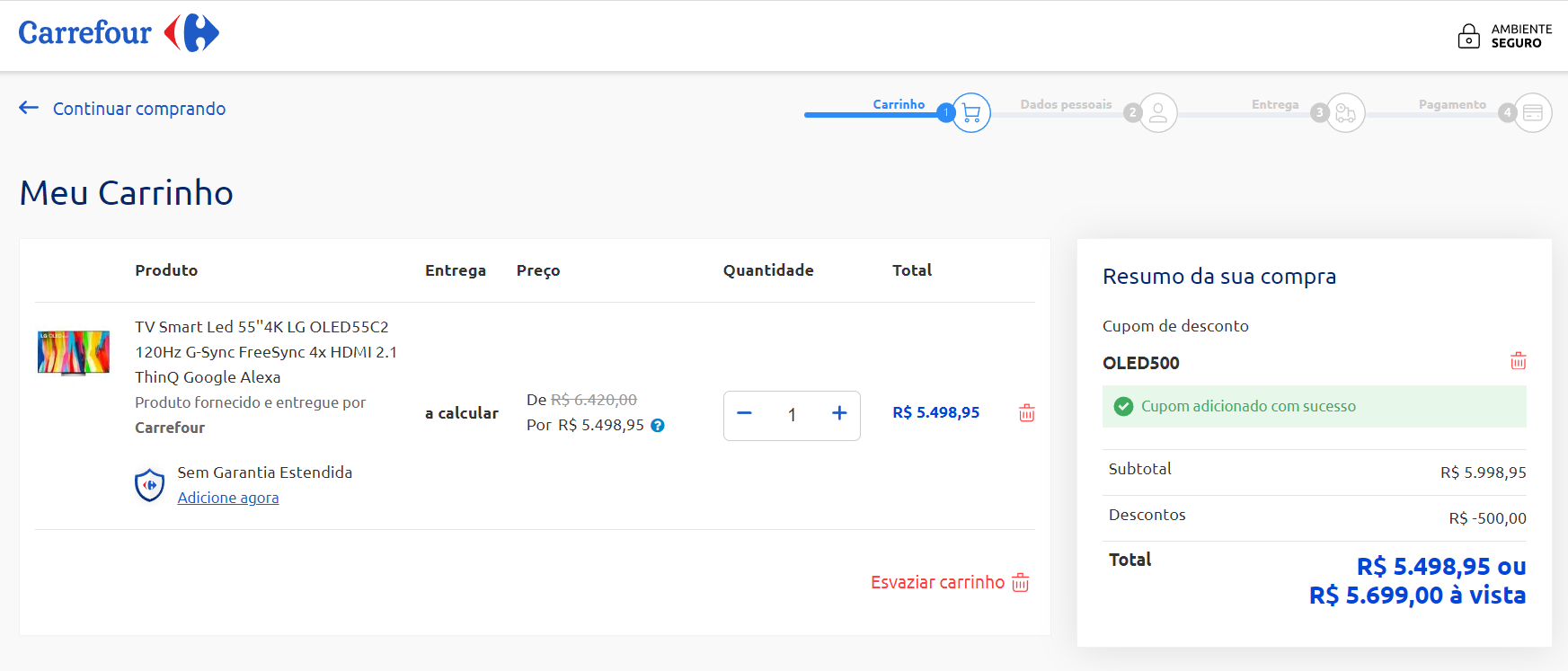Click Adicione agora warranty link
This screenshot has height=671, width=1568.
tap(228, 498)
